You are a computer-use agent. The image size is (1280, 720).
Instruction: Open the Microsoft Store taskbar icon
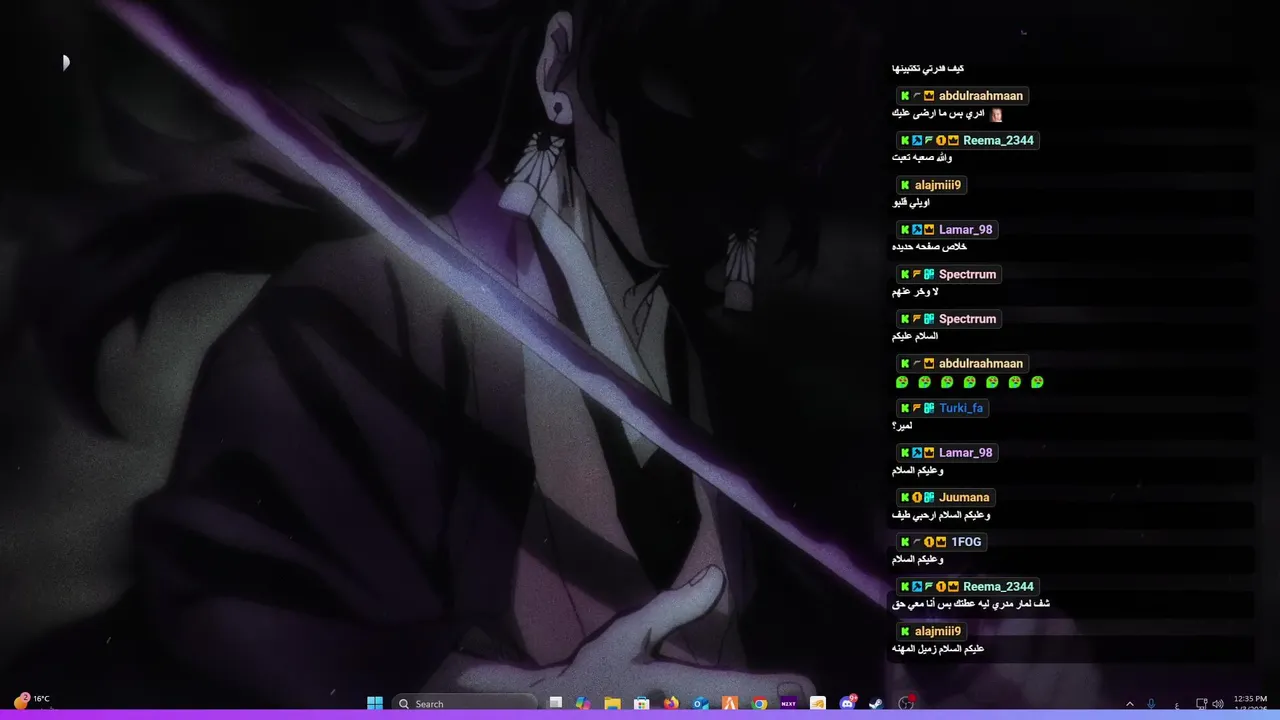click(x=642, y=703)
